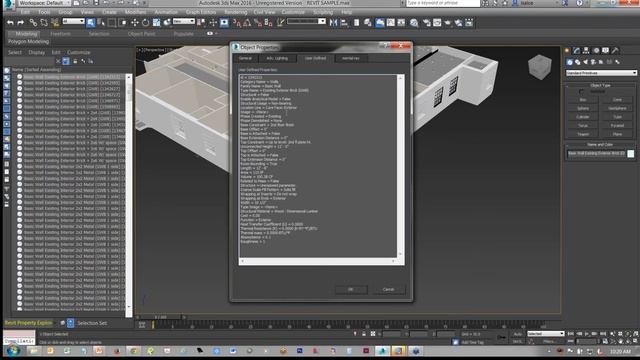Open the reference coordinate system dropdown

coord(184,21)
